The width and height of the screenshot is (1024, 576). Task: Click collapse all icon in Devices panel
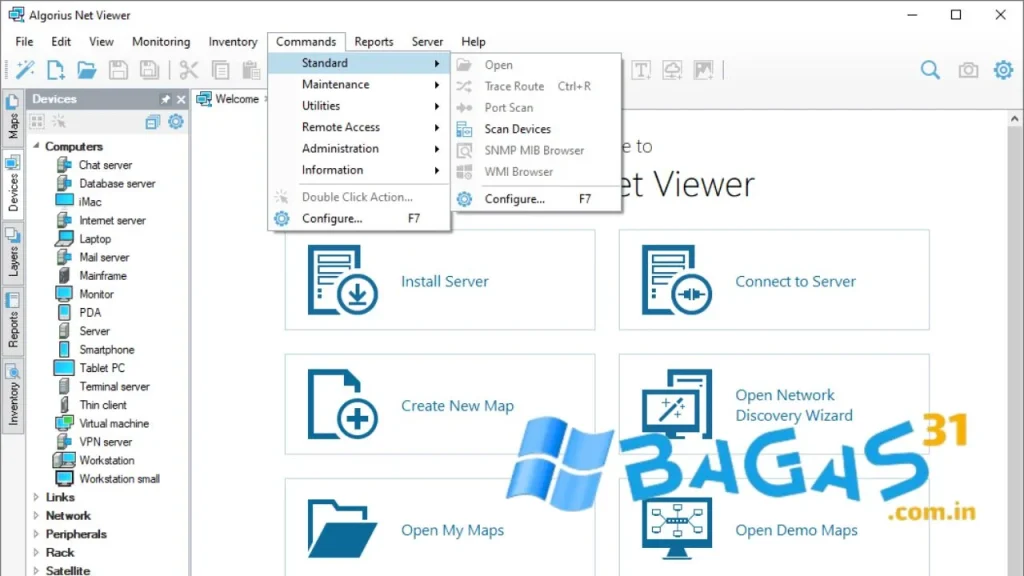pos(152,122)
